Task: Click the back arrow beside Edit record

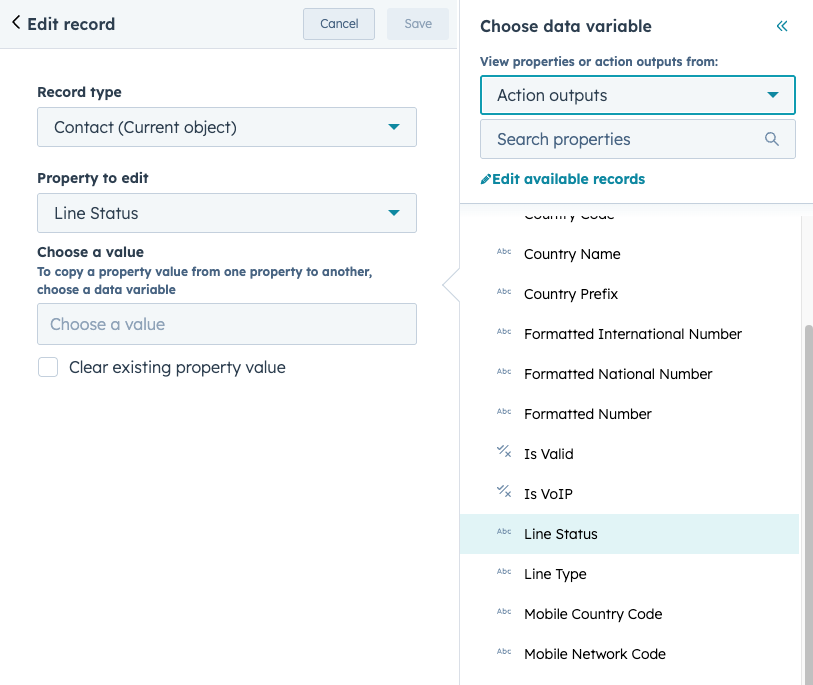Action: click(16, 23)
